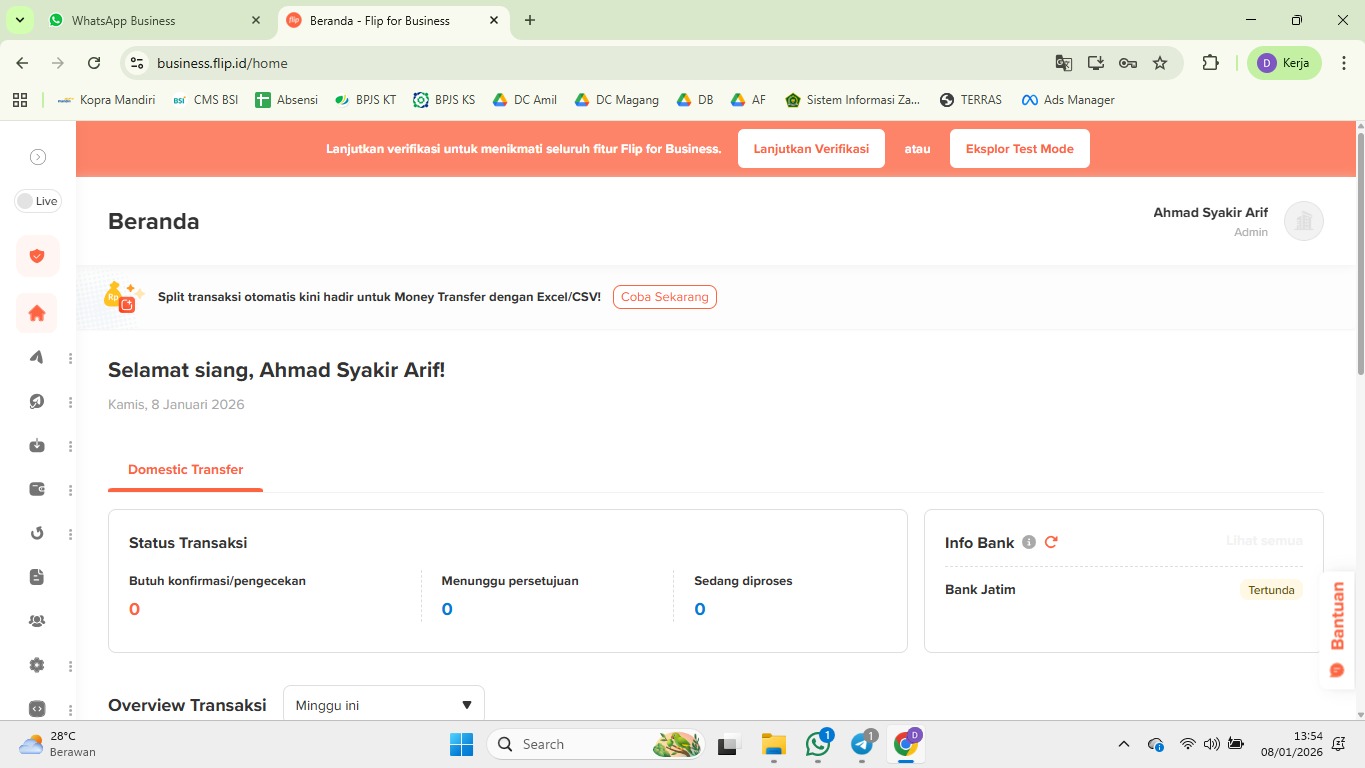Viewport: 1365px width, 768px height.
Task: Toggle the Live mode switch
Action: (37, 201)
